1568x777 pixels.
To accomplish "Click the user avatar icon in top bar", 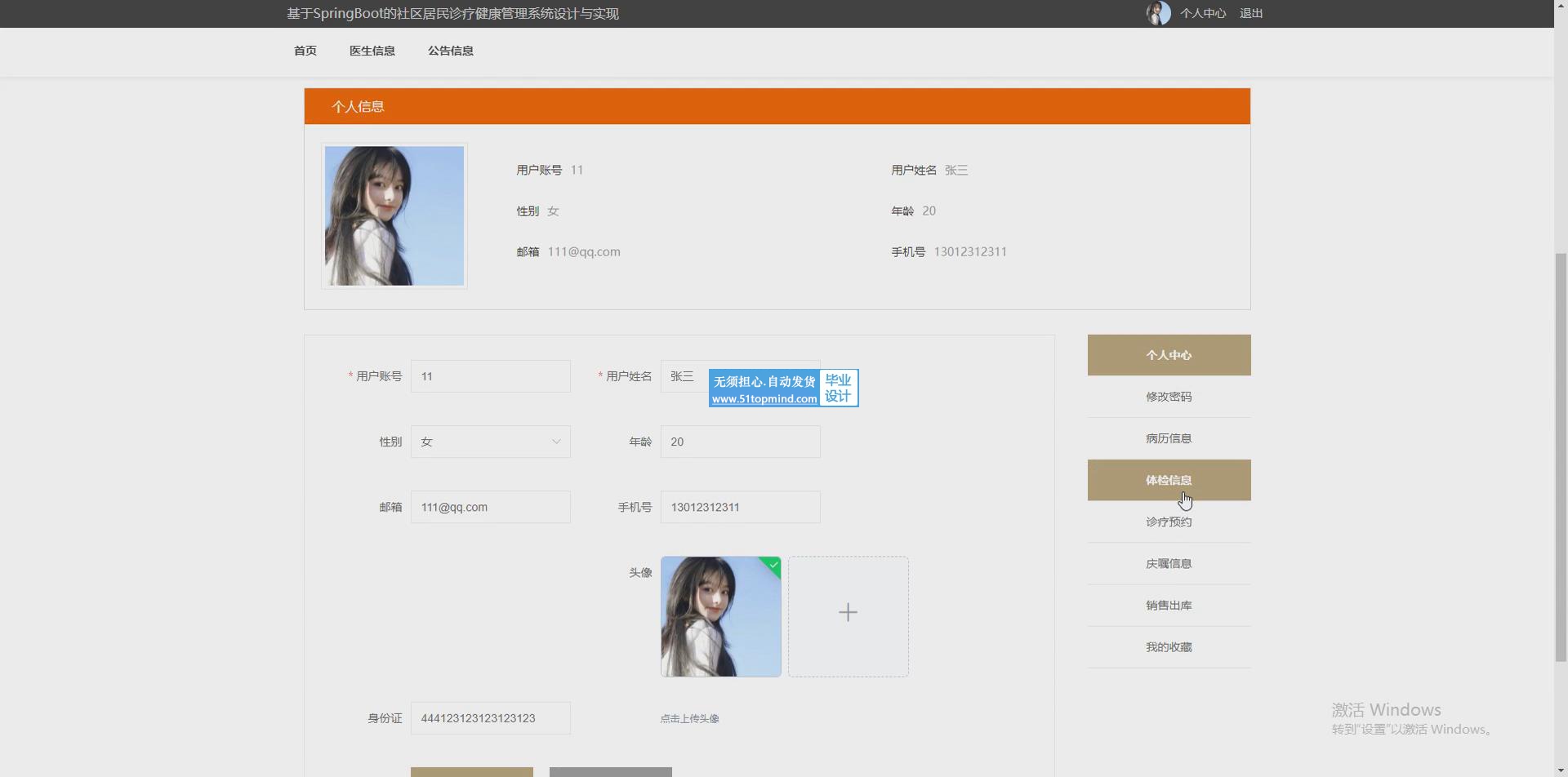I will tap(1158, 13).
